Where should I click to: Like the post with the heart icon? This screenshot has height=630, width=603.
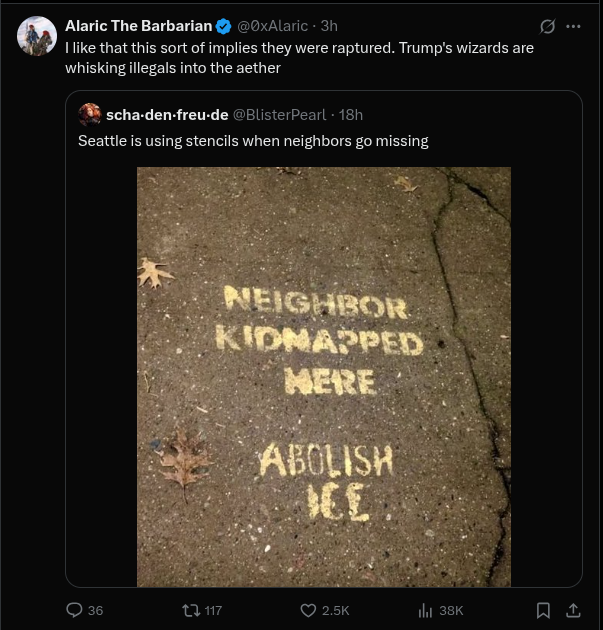click(x=308, y=610)
